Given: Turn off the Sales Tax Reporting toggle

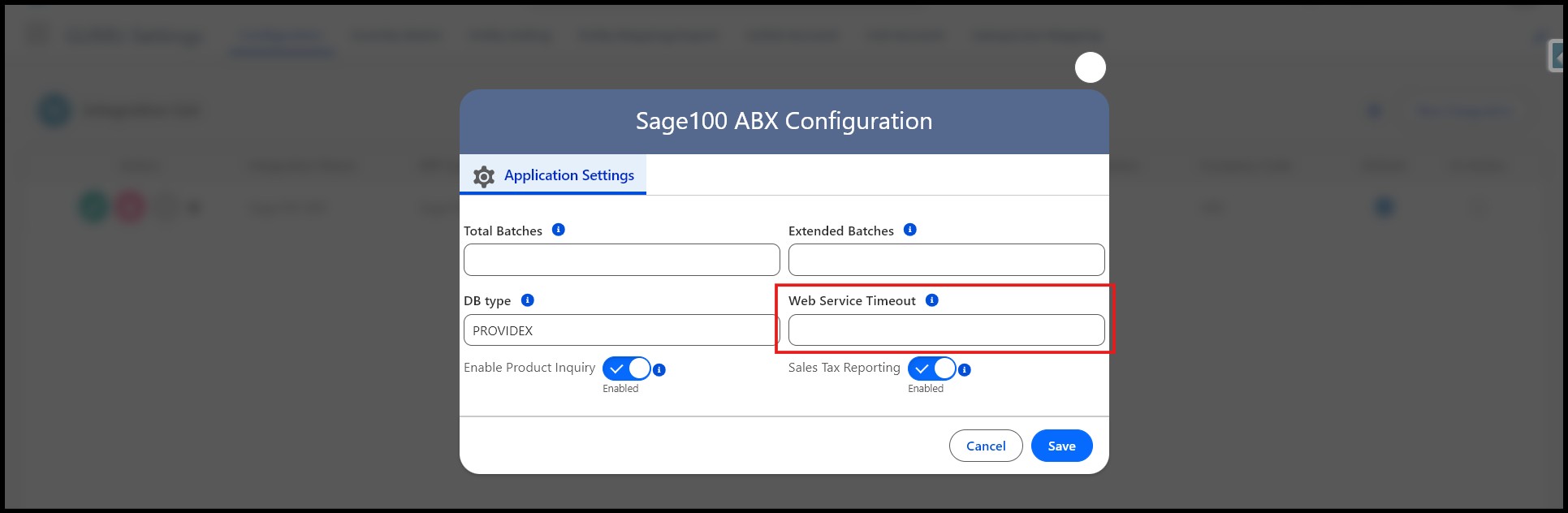Looking at the screenshot, I should pos(931,369).
